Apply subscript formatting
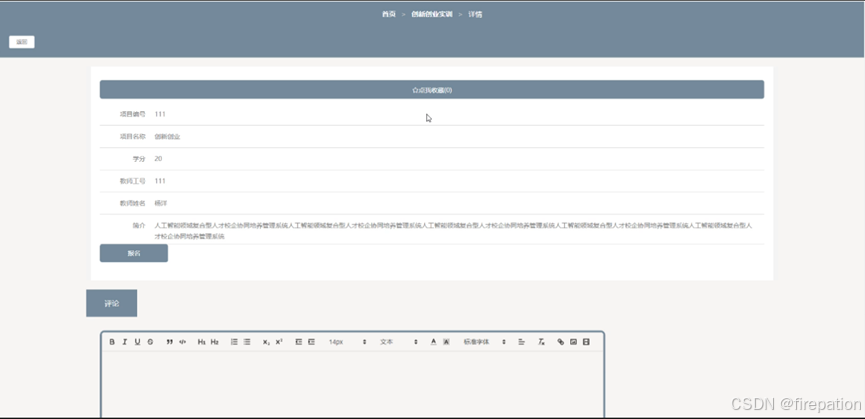Viewport: 865px width, 419px height. (266, 342)
